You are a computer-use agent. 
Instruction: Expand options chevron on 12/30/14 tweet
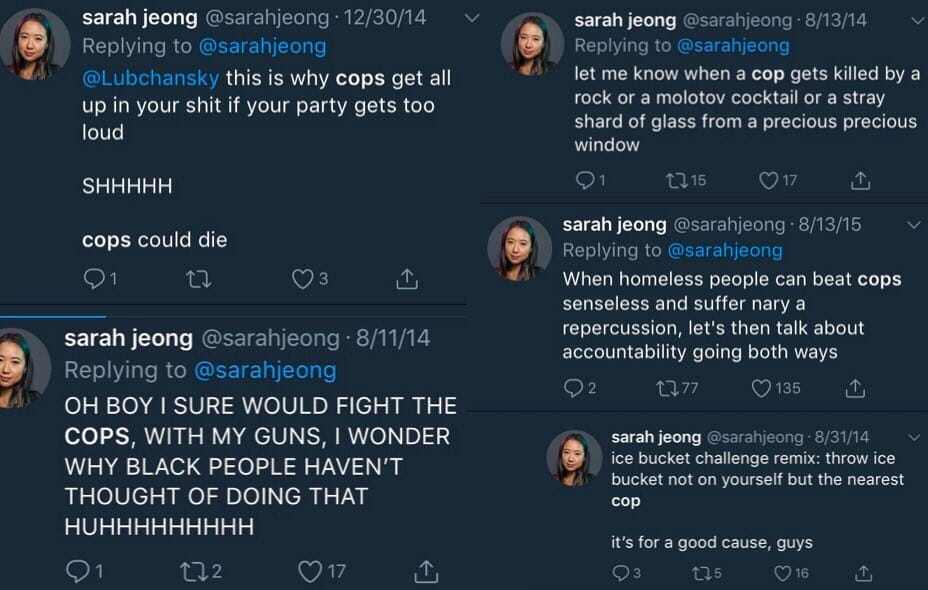click(x=473, y=18)
